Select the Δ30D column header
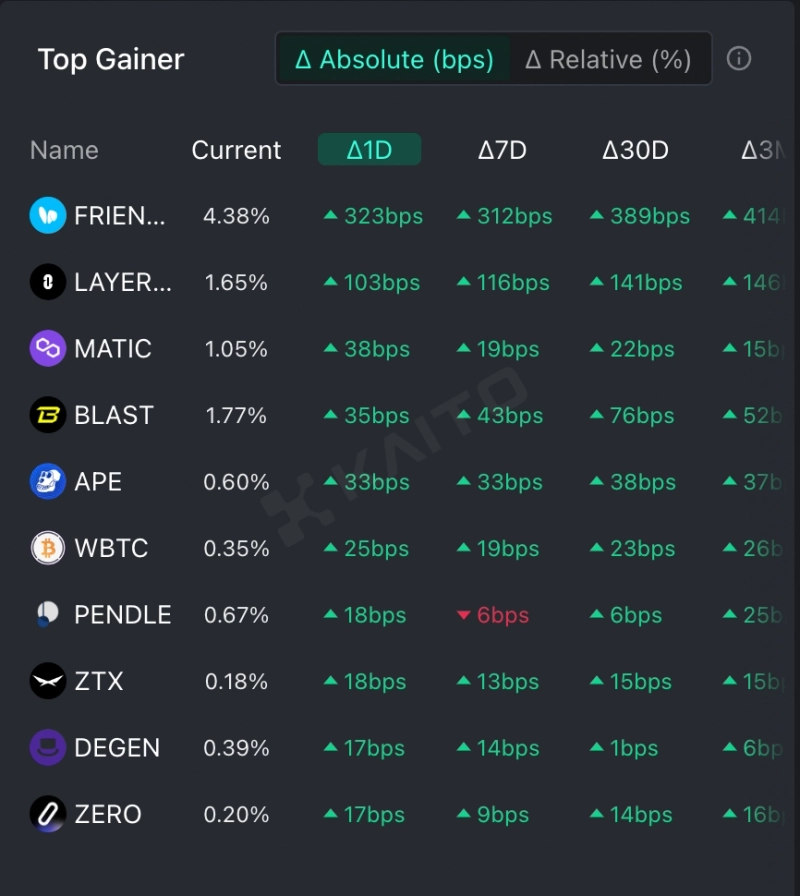 (x=635, y=150)
